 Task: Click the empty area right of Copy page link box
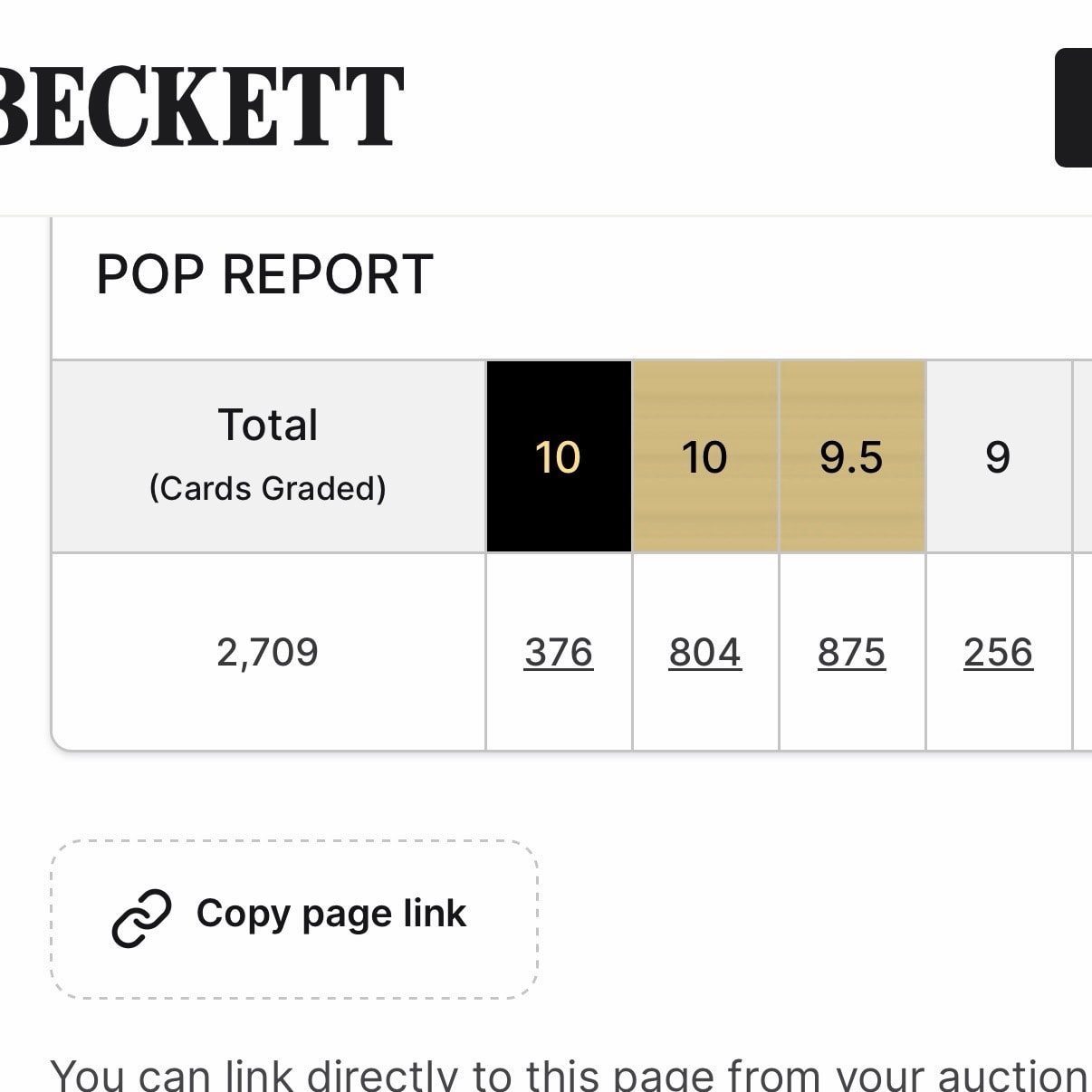click(815, 919)
